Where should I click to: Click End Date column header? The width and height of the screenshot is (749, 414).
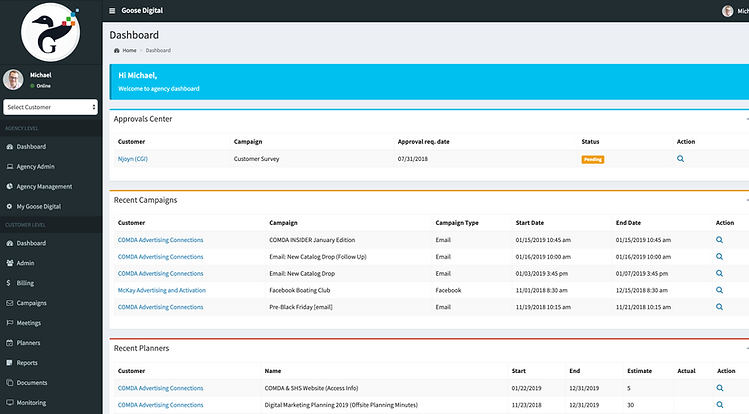(628, 223)
